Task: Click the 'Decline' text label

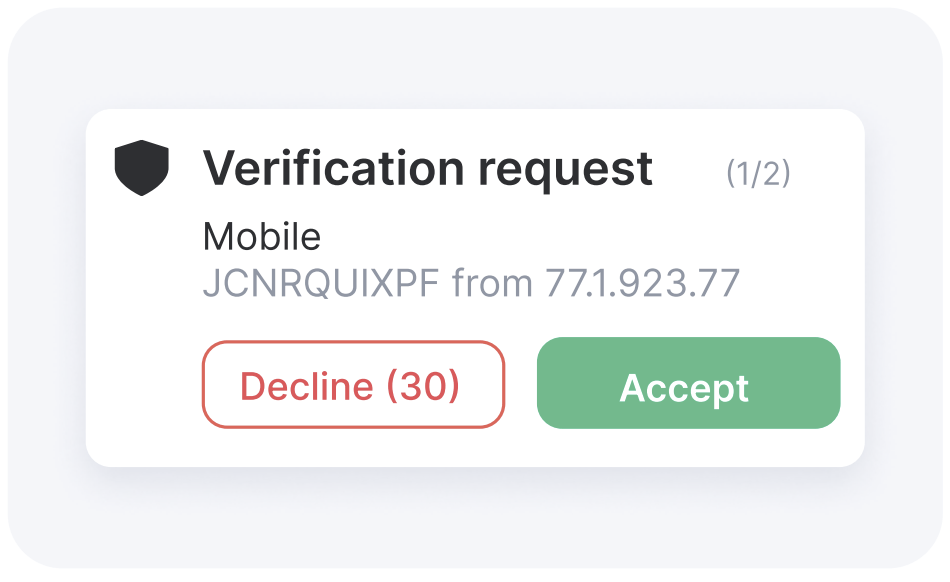Action: coord(307,386)
